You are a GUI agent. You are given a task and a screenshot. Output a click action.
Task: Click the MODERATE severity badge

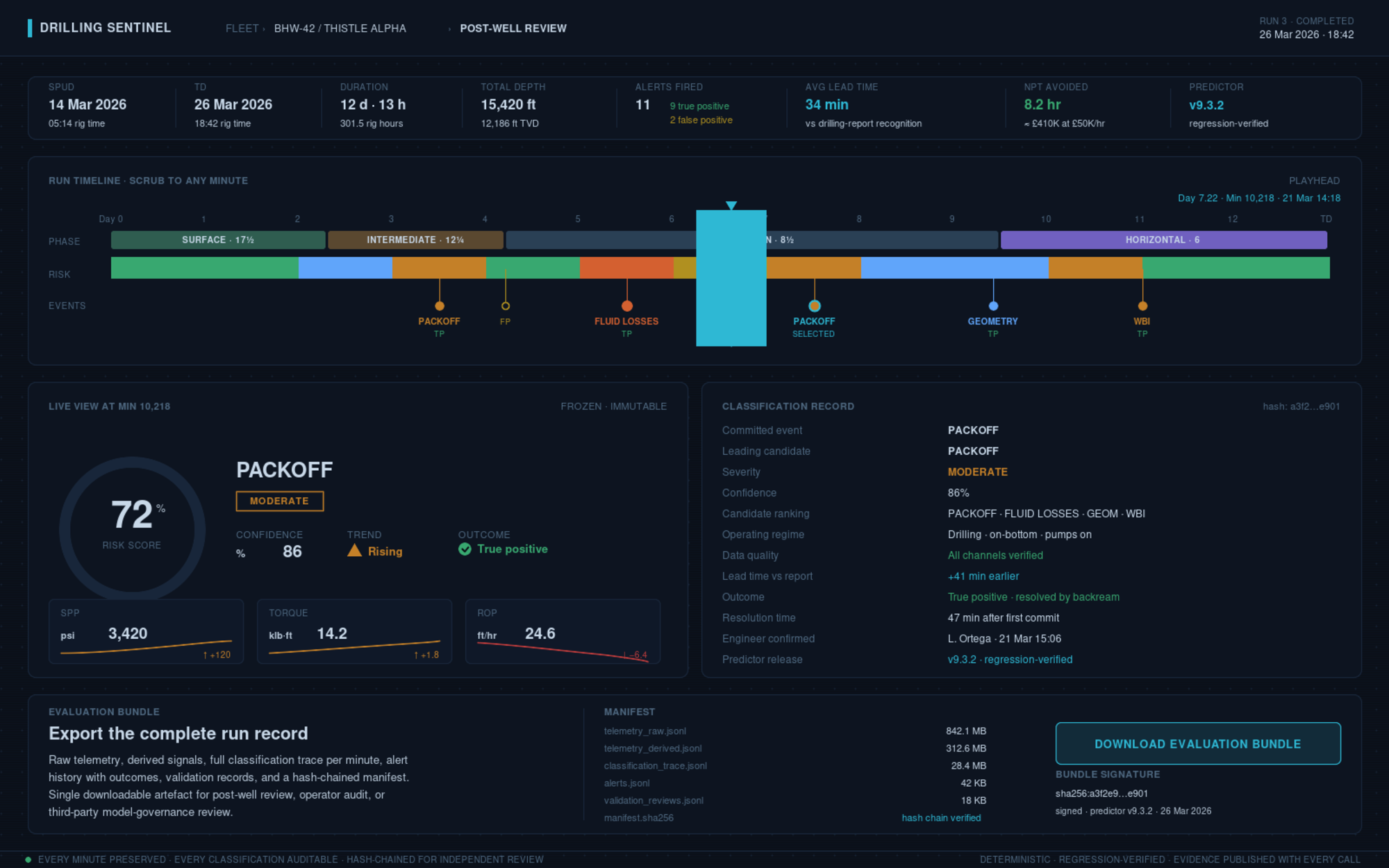click(x=280, y=501)
